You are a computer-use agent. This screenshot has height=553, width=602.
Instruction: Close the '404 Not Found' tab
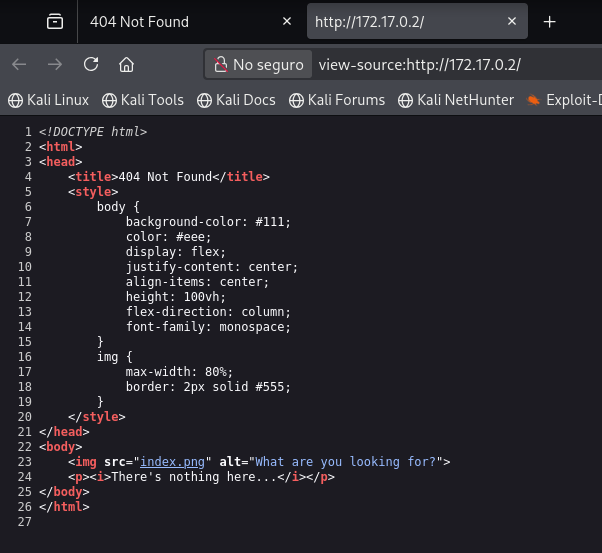click(288, 22)
